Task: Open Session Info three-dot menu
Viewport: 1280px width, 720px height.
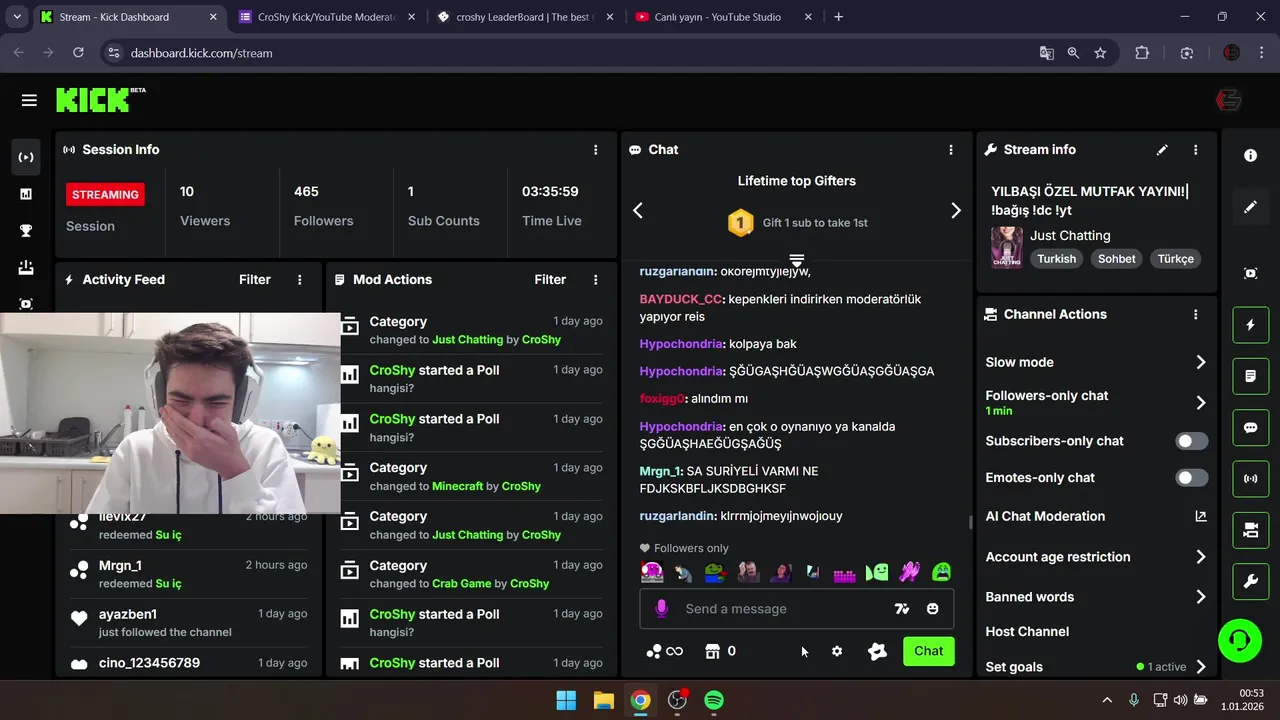Action: click(x=596, y=150)
